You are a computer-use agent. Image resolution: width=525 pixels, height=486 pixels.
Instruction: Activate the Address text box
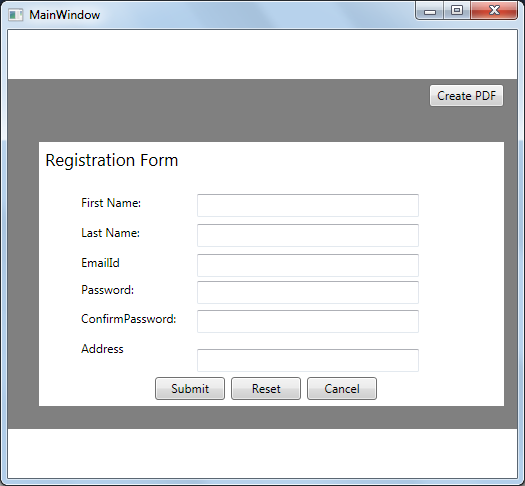click(x=308, y=360)
